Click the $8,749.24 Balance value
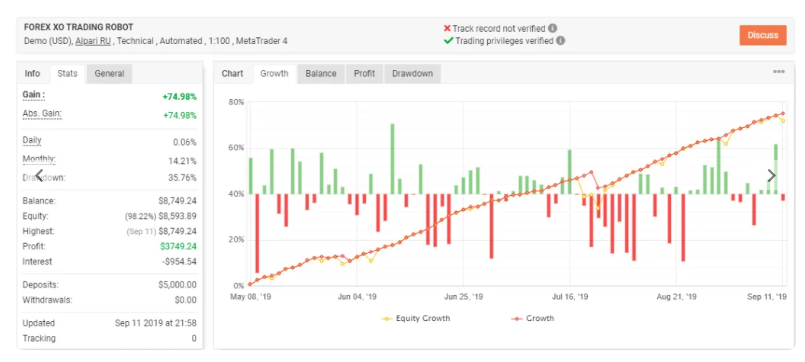 [x=177, y=201]
